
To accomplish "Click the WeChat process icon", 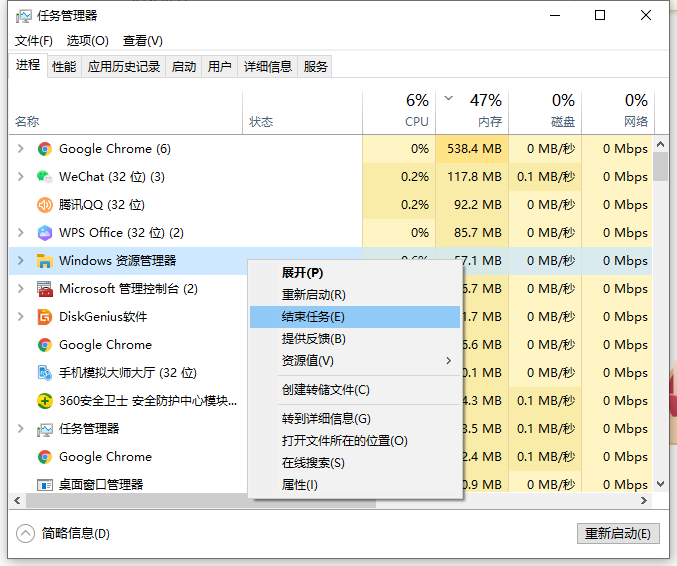I will (44, 177).
